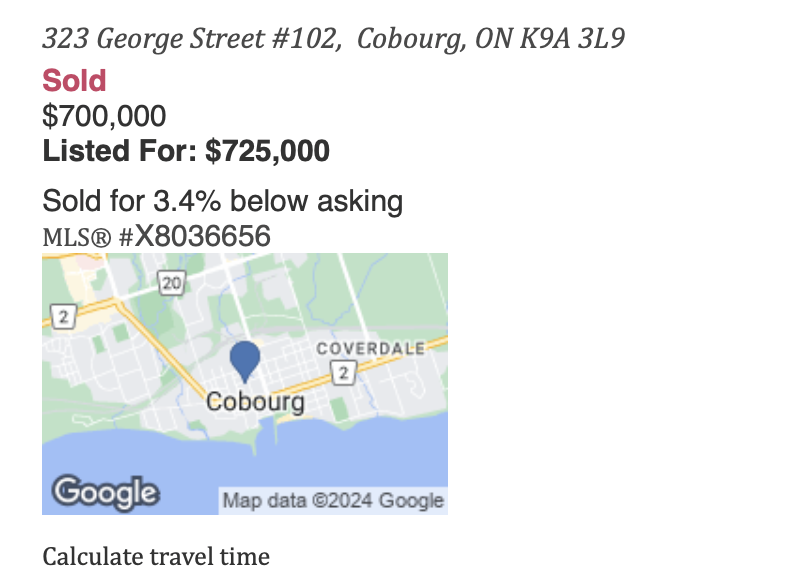Click the Map data ©2024 Google attribution
790x582 pixels.
coord(332,500)
